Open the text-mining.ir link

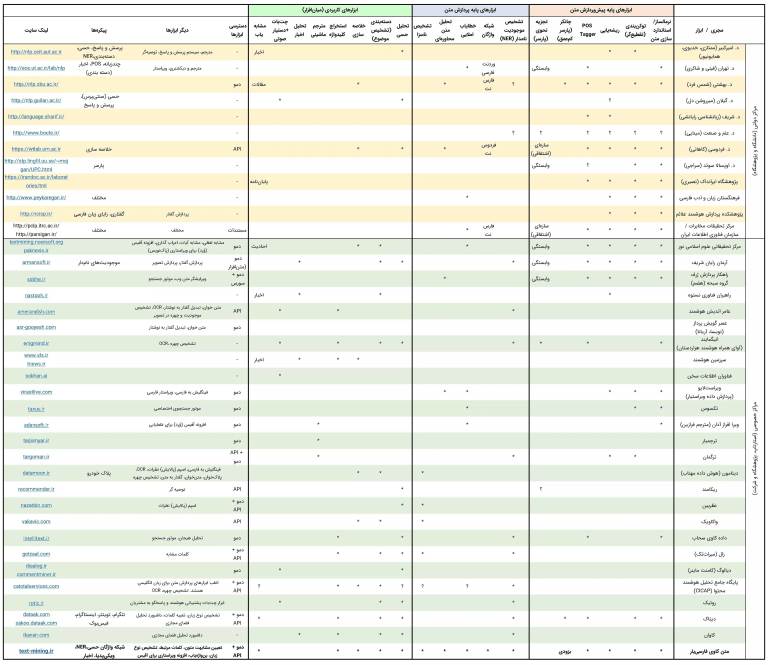[36, 651]
